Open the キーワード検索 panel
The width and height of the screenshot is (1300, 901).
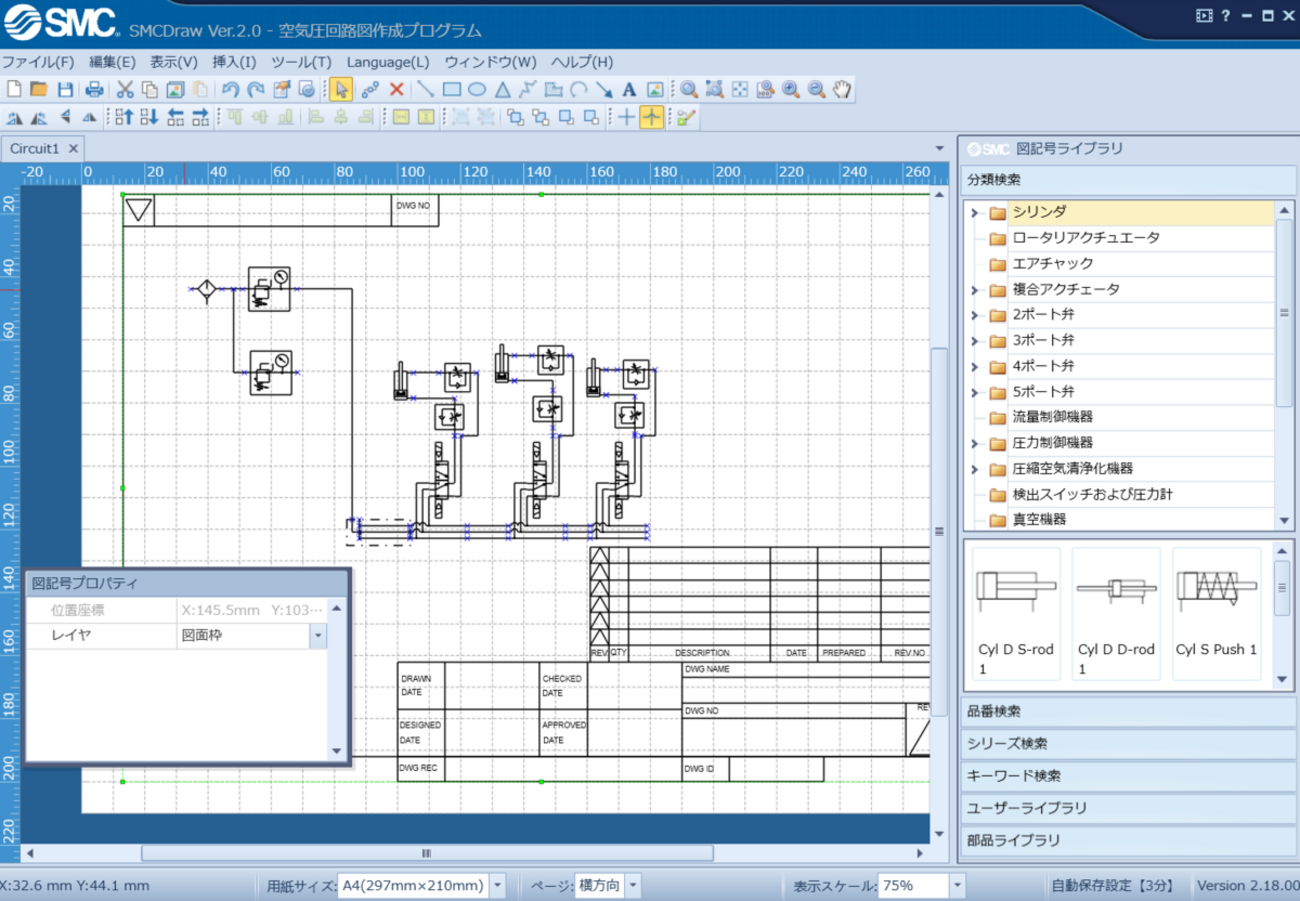pos(1128,776)
